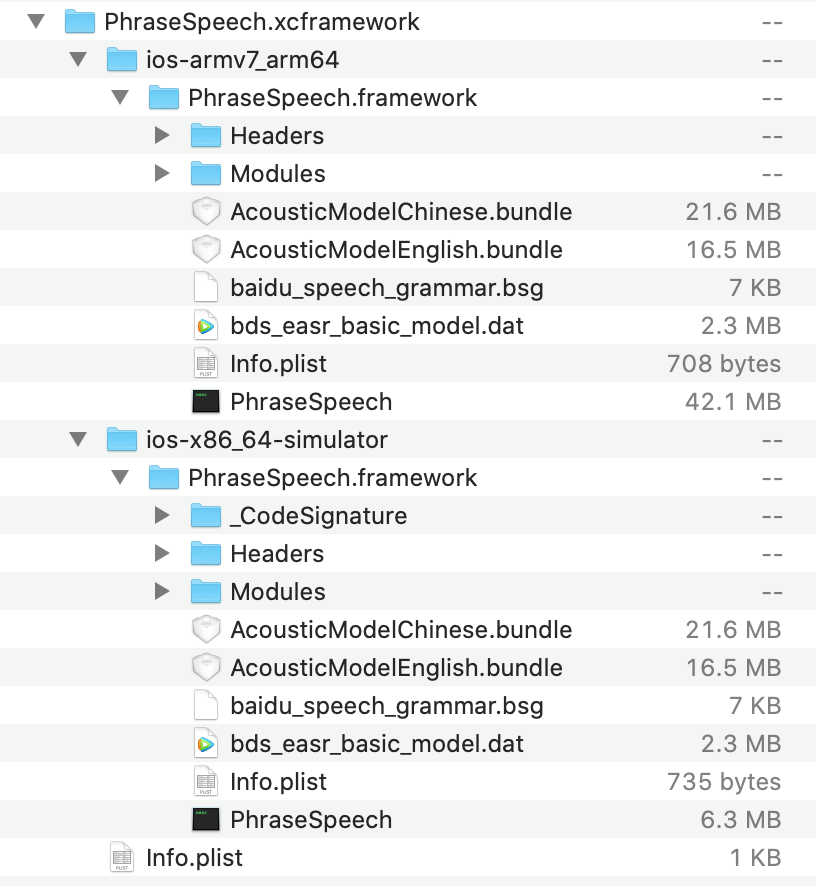Click AcousticModelChinese.bundle icon under ios-armv7_arm64
The image size is (816, 886).
coord(205,212)
